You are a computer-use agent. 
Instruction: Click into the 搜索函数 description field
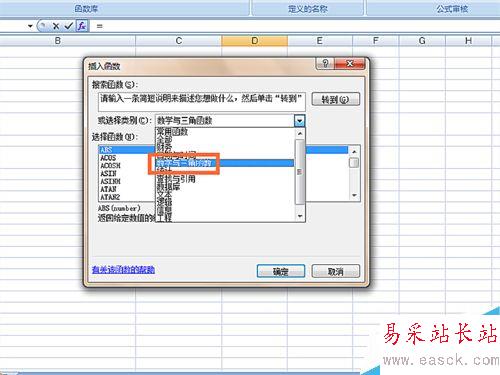[x=202, y=102]
